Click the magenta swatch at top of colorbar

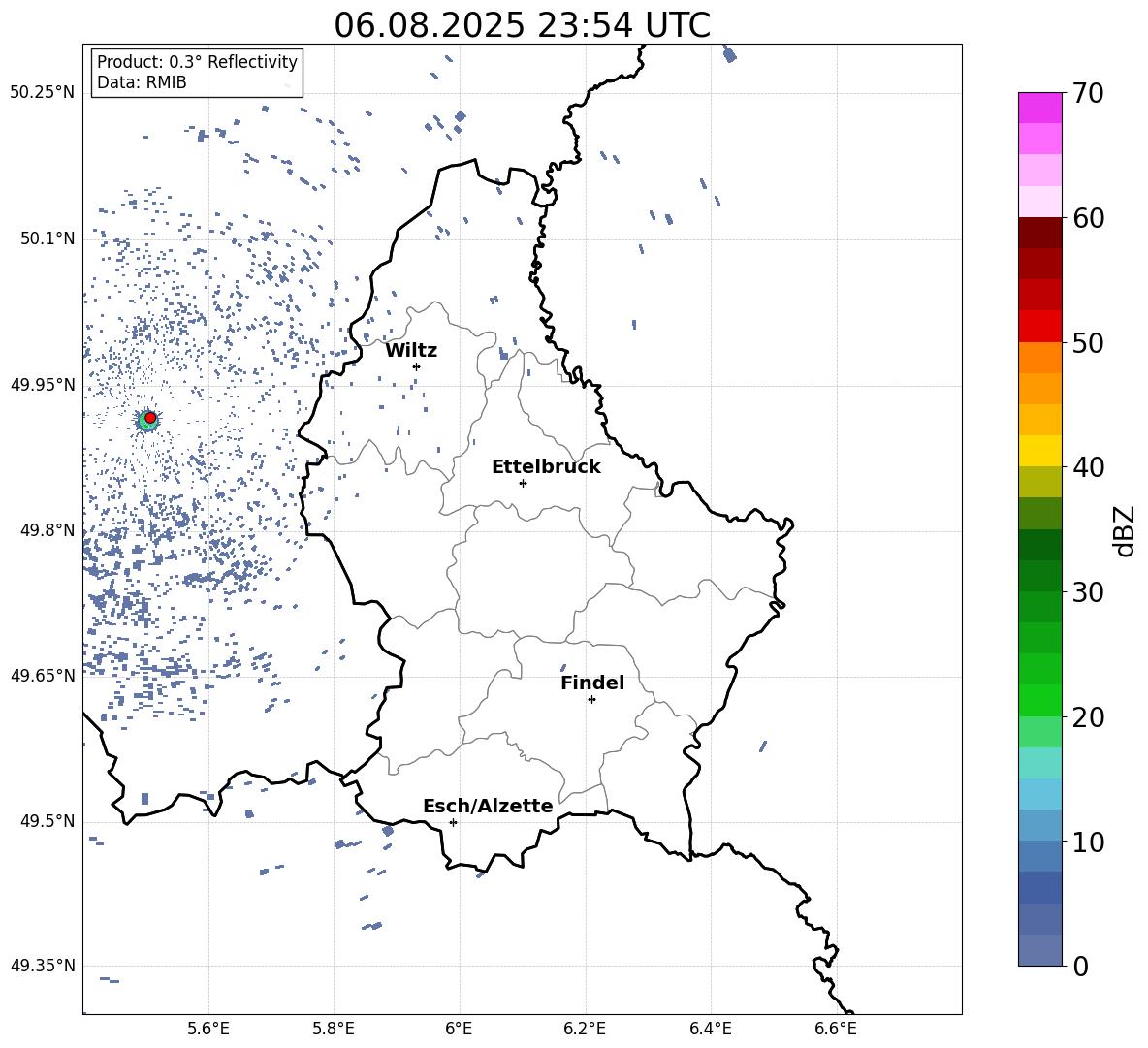[1039, 109]
